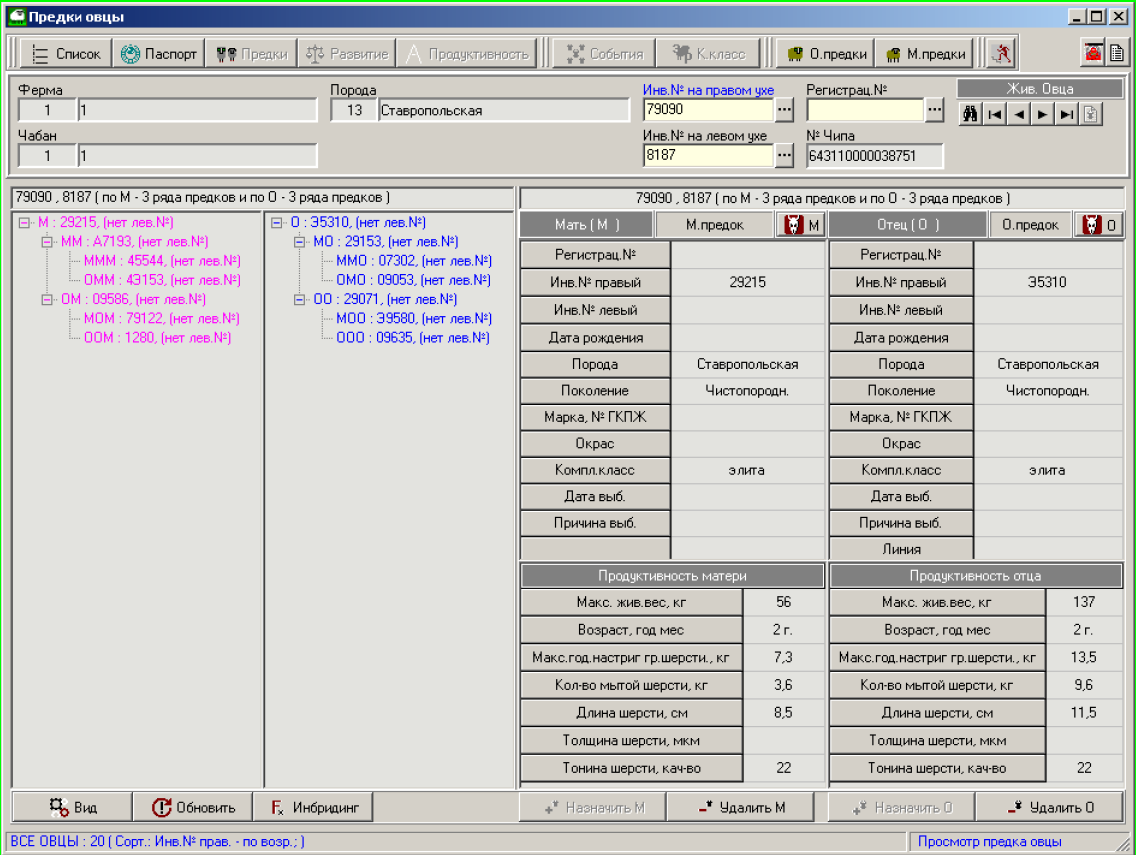Viewport: 1136px width, 855px height.
Task: Open the Паспорт passport view
Action: click(x=159, y=54)
